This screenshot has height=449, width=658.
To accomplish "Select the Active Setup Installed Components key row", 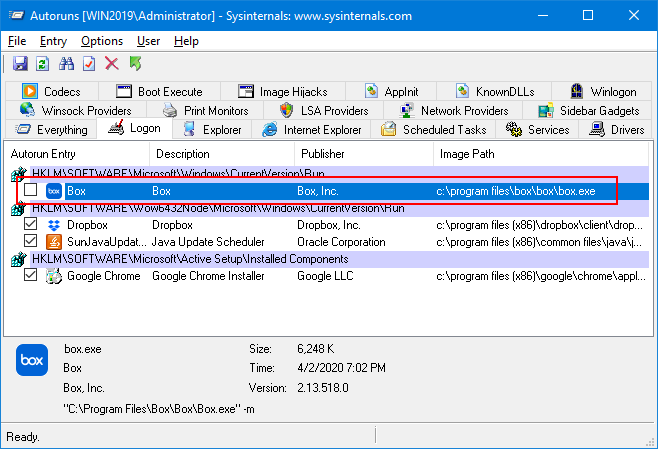I will point(330,259).
